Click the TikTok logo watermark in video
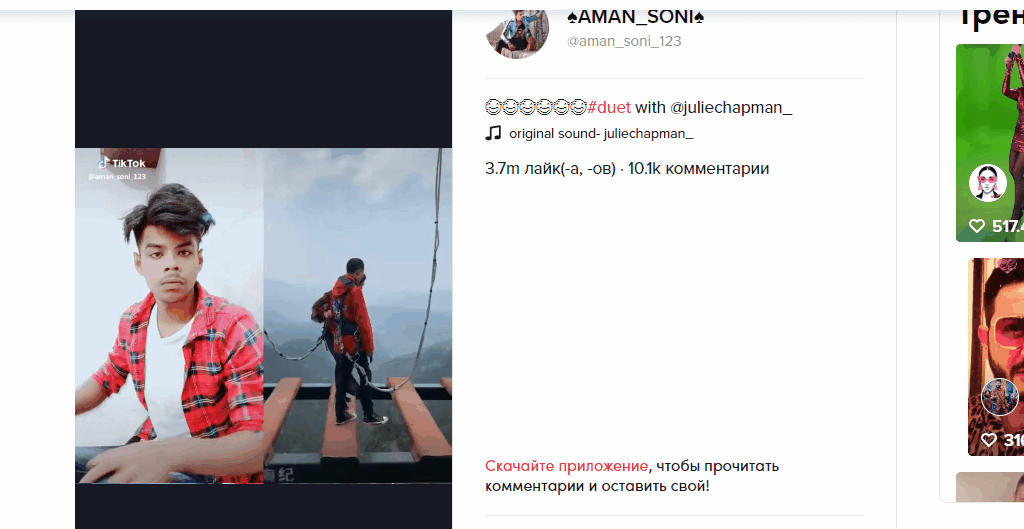The image size is (1024, 529). (x=121, y=163)
